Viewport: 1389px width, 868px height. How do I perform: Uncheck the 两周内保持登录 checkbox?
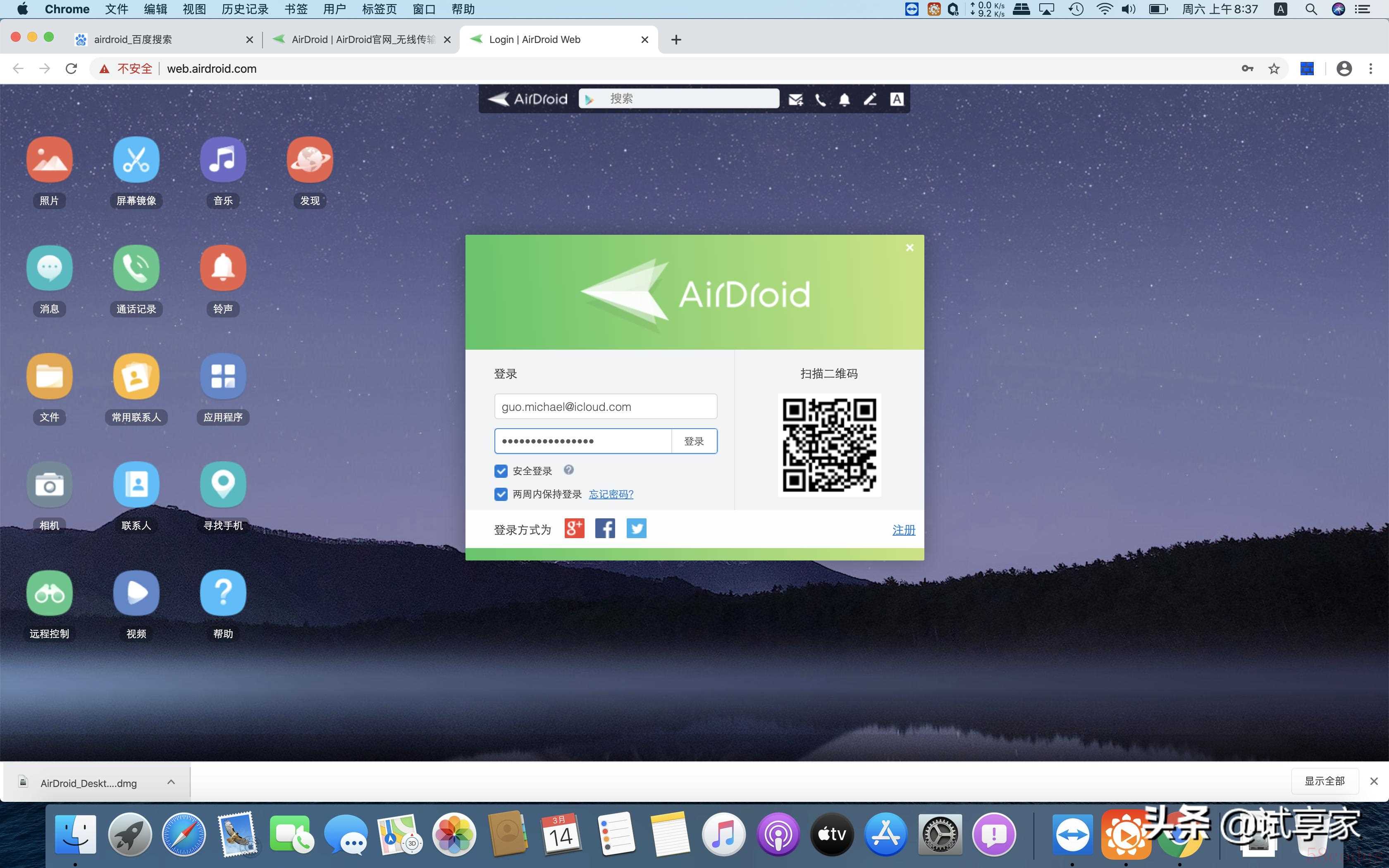[x=501, y=494]
